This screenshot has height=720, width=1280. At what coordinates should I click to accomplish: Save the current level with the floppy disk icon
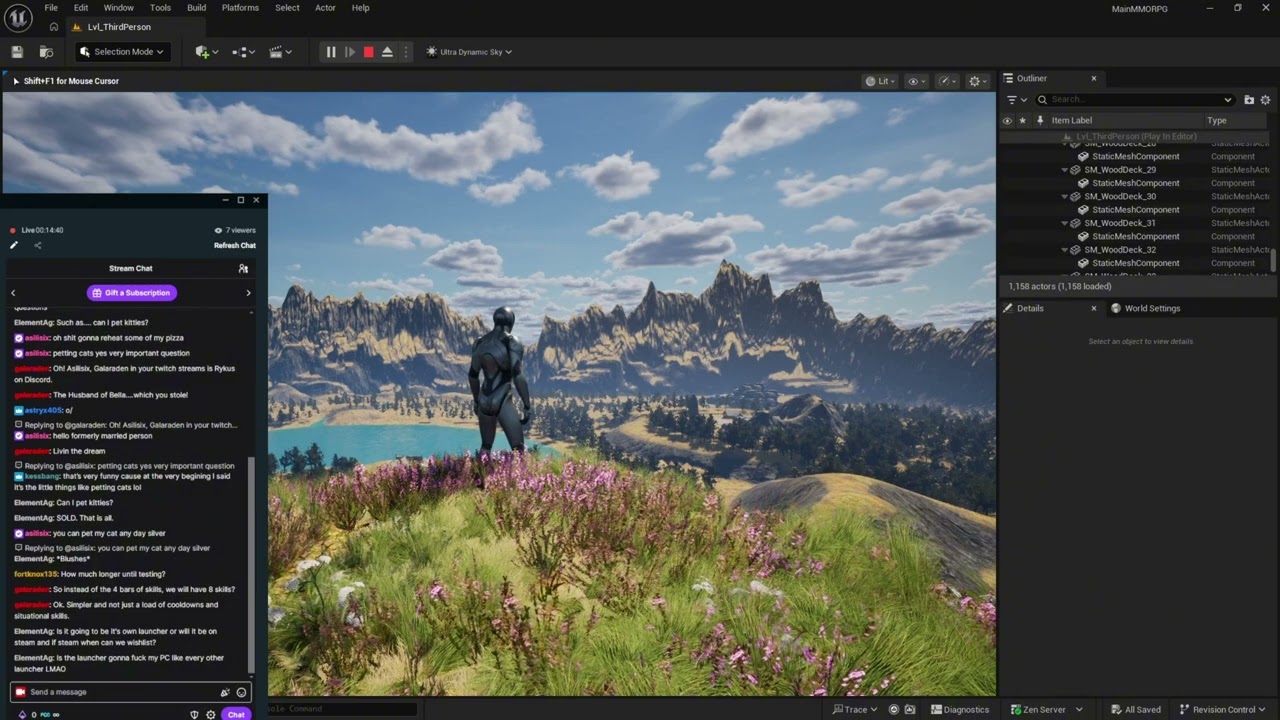pos(17,52)
